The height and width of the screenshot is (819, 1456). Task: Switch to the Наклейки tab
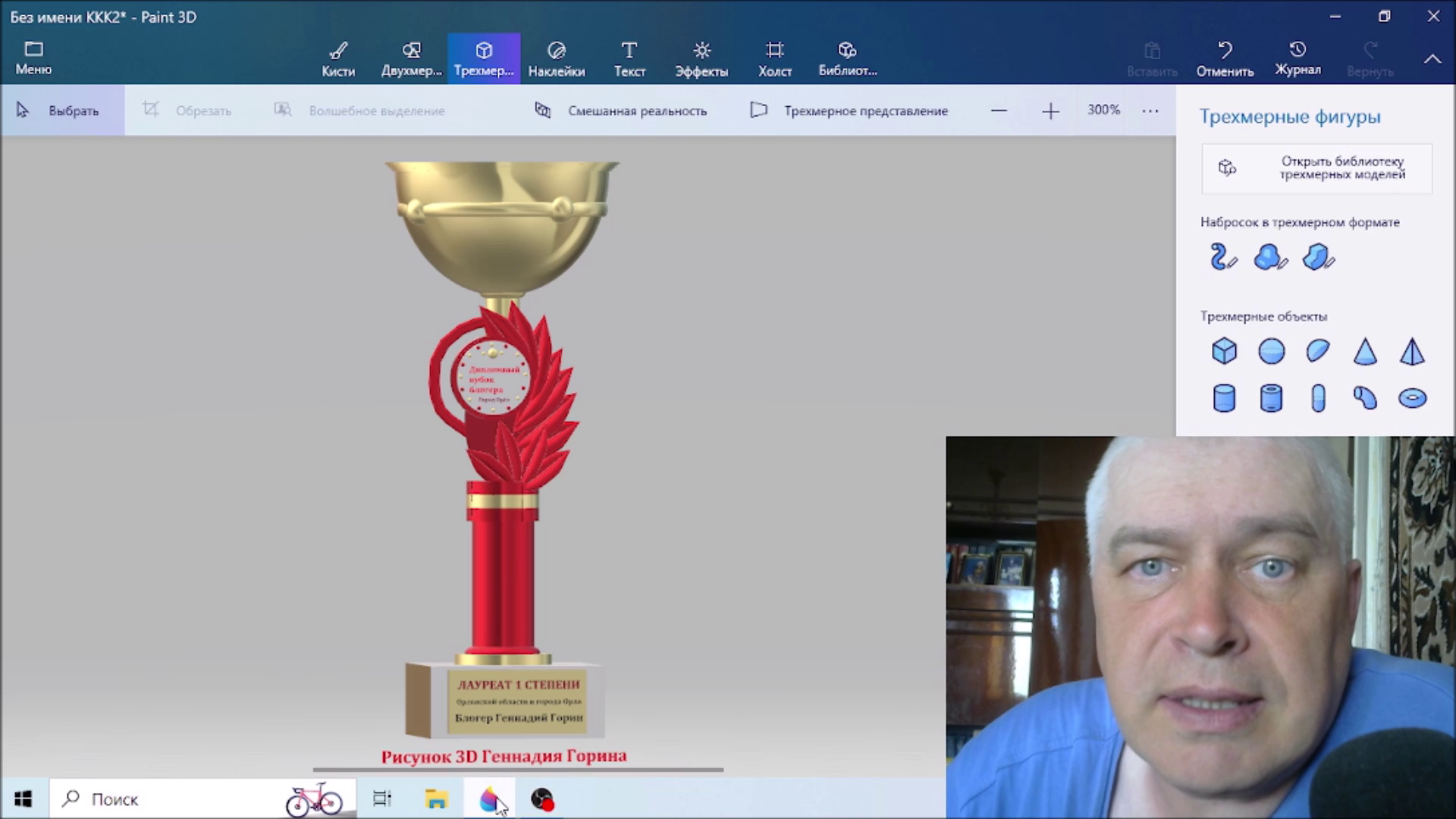556,58
